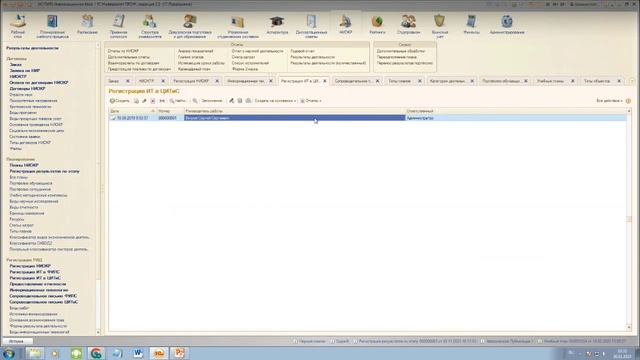Open the Отчеты dropdown in list toolbar
The height and width of the screenshot is (360, 640).
[311, 101]
